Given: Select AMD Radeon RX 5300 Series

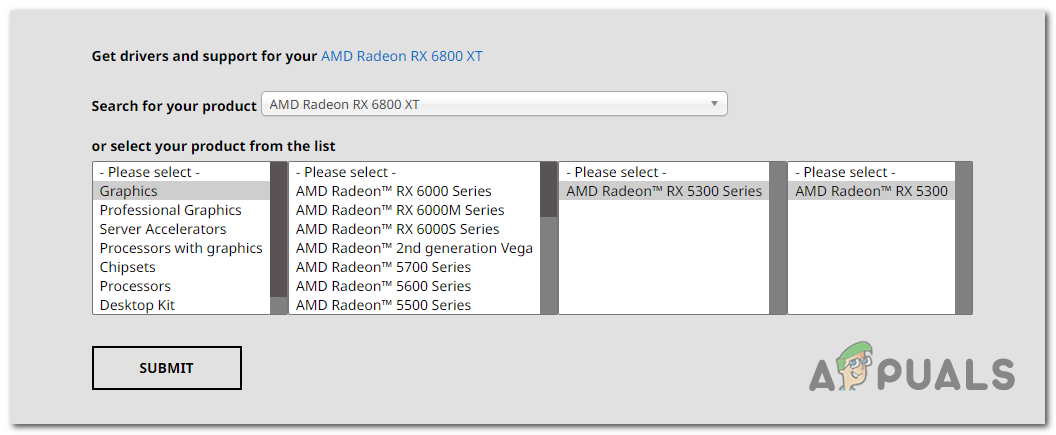Looking at the screenshot, I should click(x=664, y=191).
